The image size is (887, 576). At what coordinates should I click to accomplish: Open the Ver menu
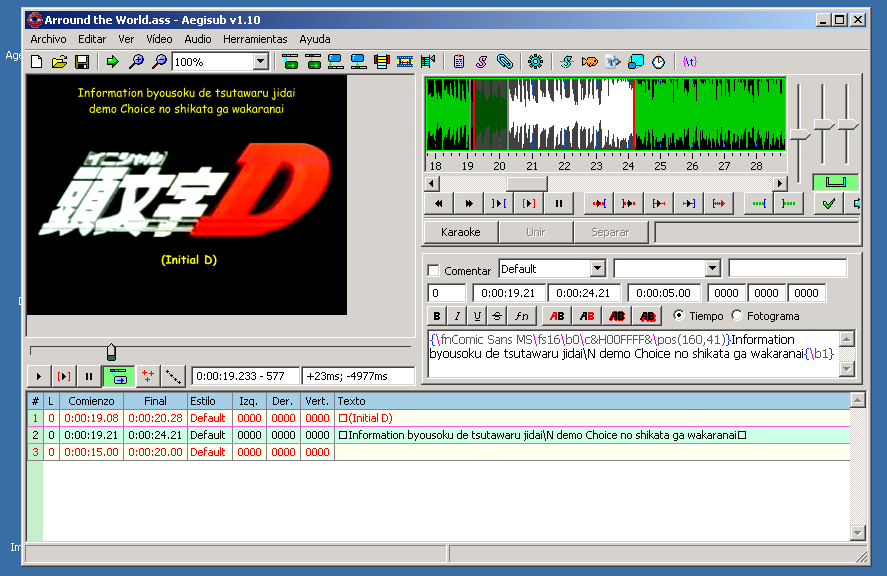click(126, 39)
